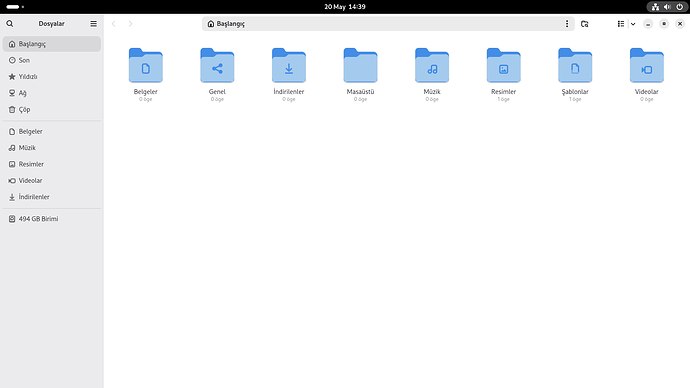This screenshot has height=388, width=690.
Task: Select the Masaüstü folder icon
Action: coord(360,65)
